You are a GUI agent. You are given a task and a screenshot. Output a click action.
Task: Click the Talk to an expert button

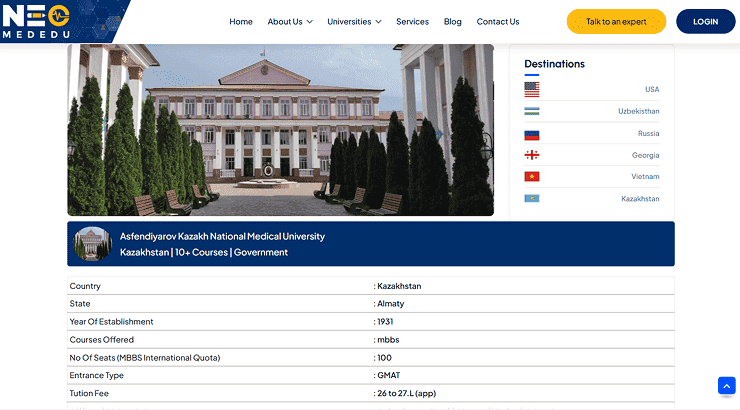click(616, 21)
